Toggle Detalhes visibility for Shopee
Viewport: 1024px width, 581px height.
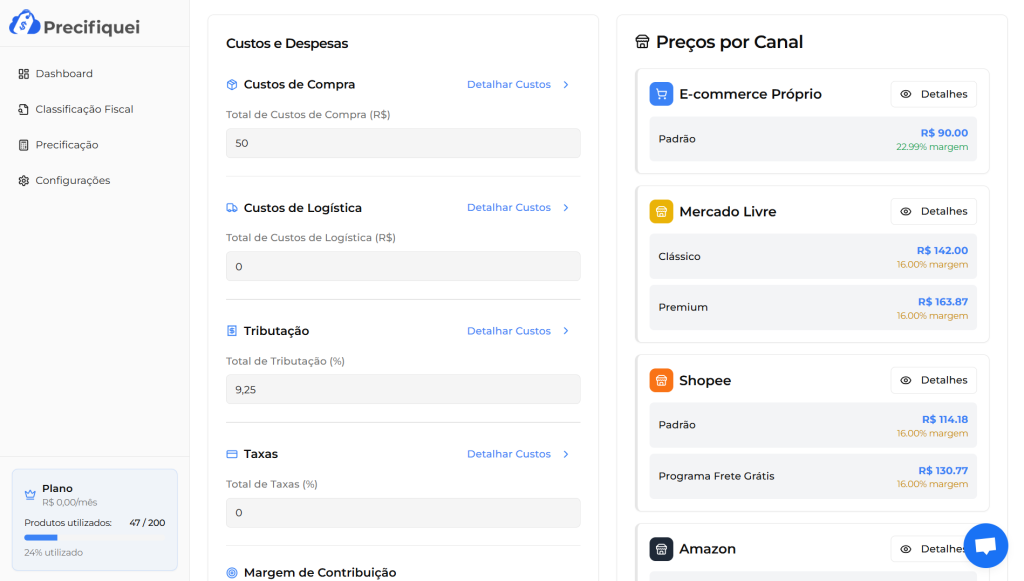click(x=933, y=380)
